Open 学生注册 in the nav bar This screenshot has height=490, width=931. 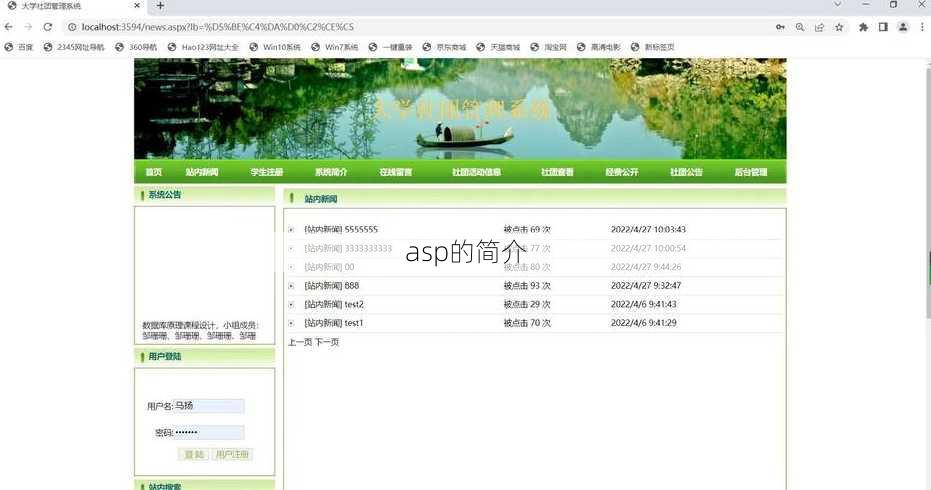[x=267, y=172]
